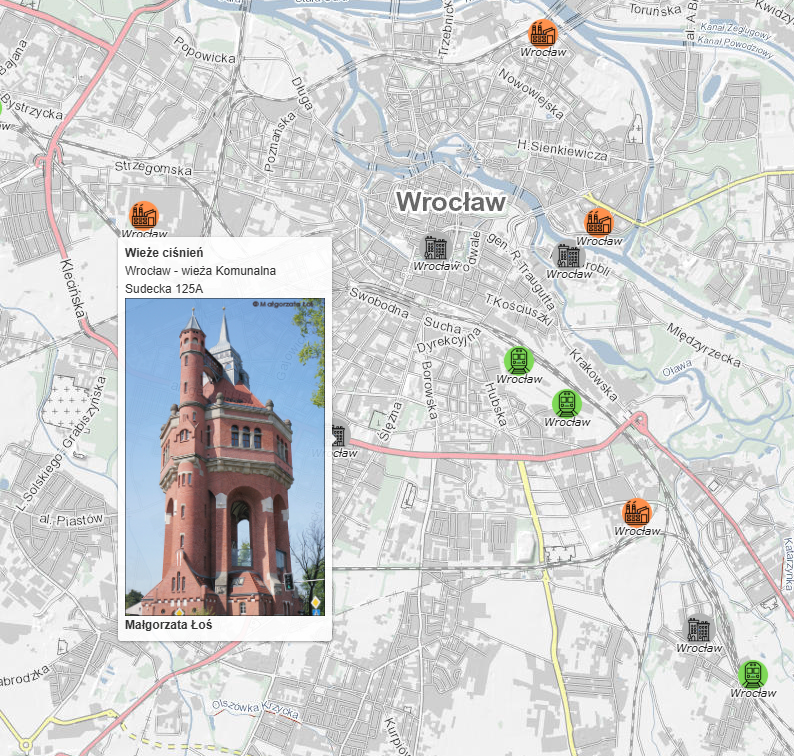Screen dimensions: 794x756
Task: Click the orange factory marker near Toruńska
Action: (542, 34)
